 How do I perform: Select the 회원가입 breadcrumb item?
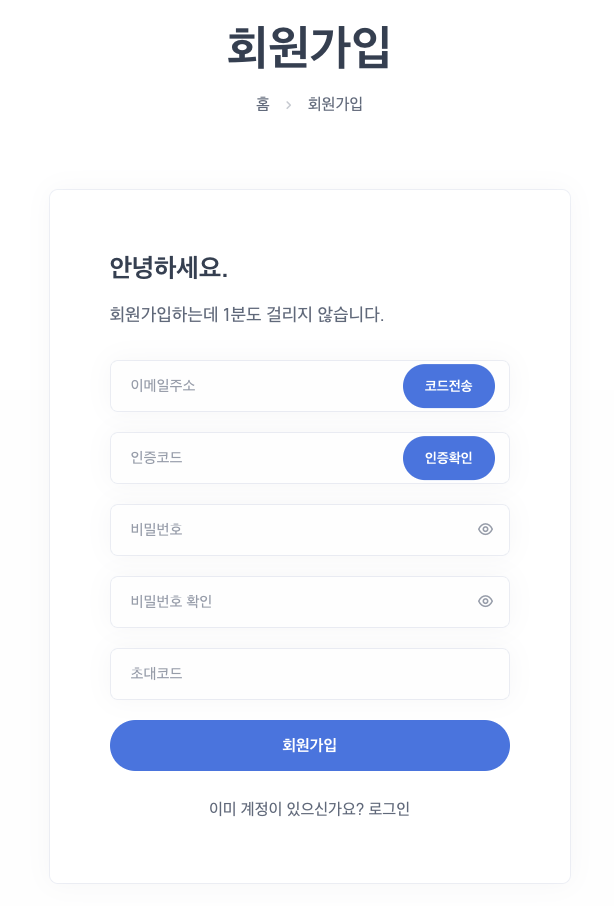(x=335, y=104)
